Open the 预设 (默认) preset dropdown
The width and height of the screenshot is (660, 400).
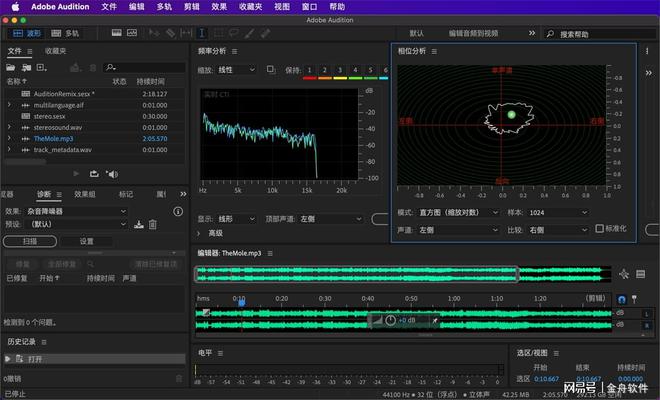[x=76, y=224]
